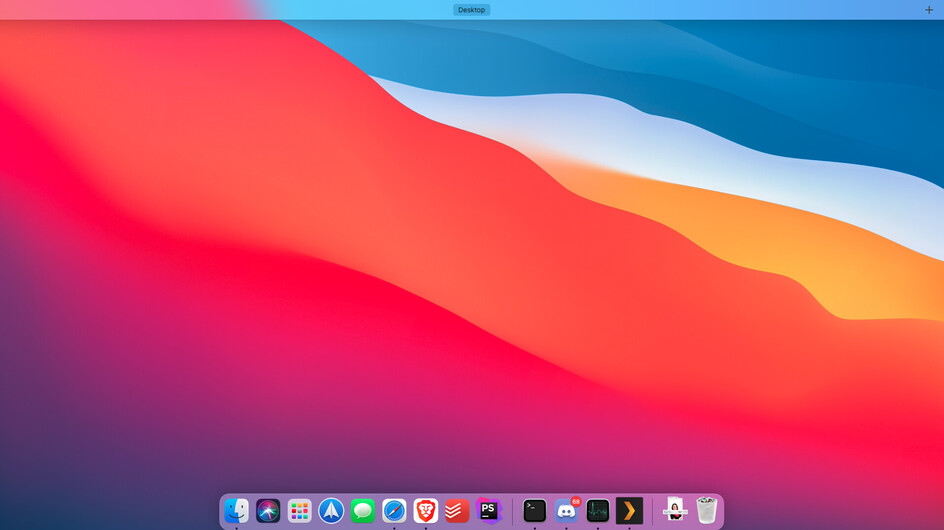The image size is (944, 530).
Task: Open the Spark mail app
Action: pos(331,511)
